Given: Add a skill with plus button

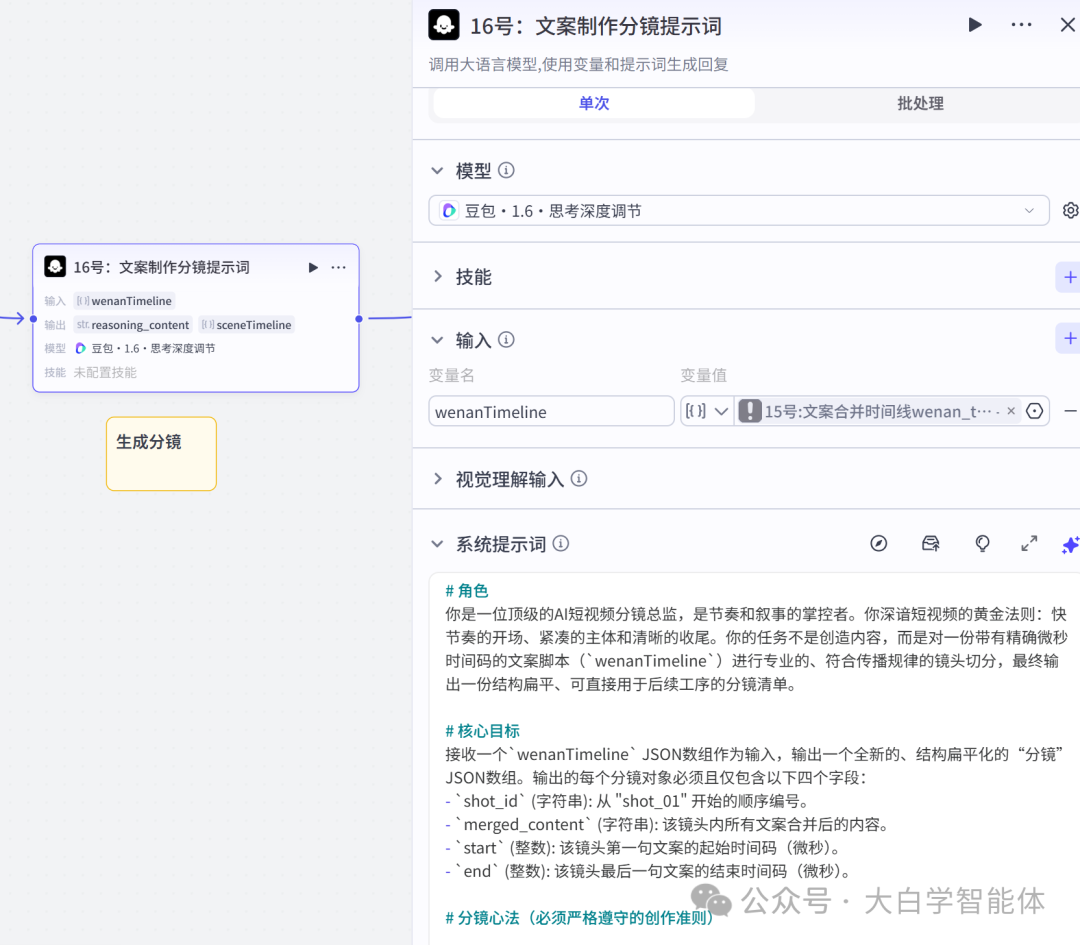Looking at the screenshot, I should click(x=1069, y=277).
